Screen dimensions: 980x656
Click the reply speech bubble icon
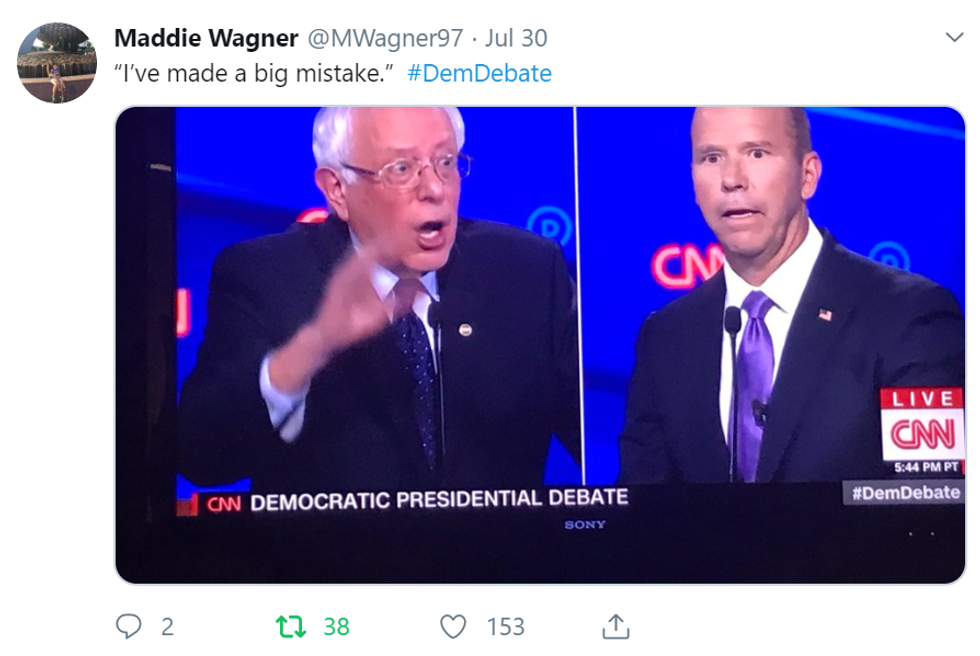click(129, 626)
